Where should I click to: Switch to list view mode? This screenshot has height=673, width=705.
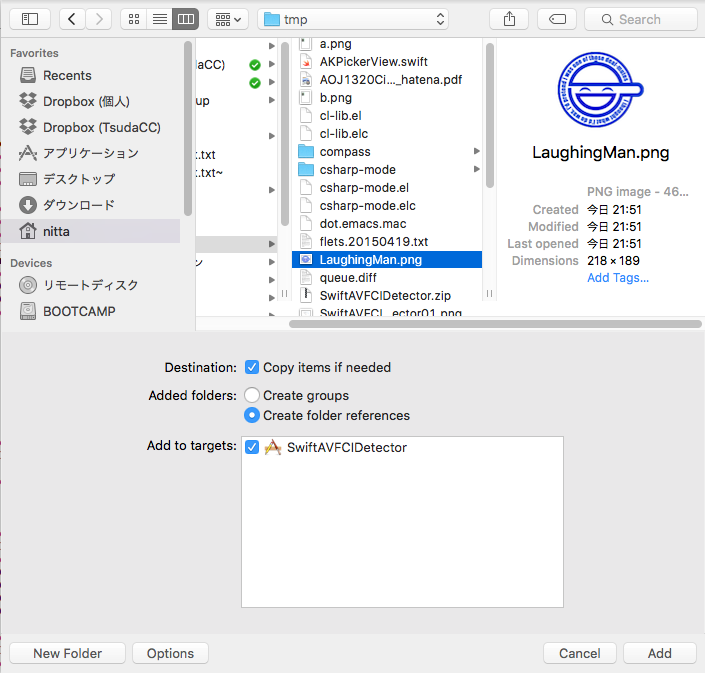click(x=159, y=19)
